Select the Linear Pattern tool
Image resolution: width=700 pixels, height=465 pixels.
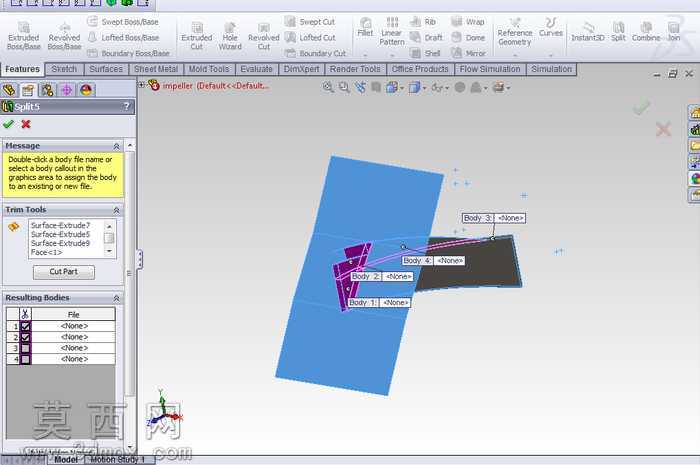[x=392, y=31]
